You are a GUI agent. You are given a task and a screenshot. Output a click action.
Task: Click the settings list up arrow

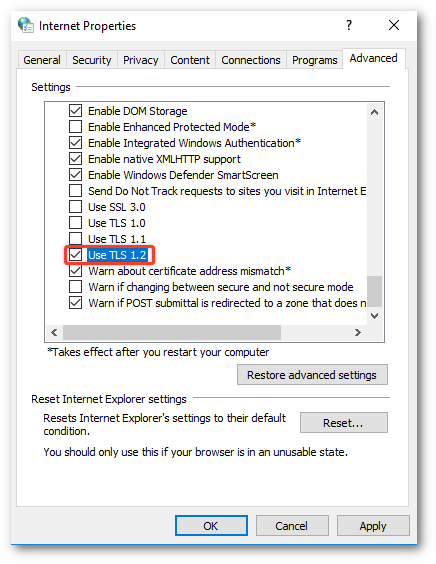point(374,112)
